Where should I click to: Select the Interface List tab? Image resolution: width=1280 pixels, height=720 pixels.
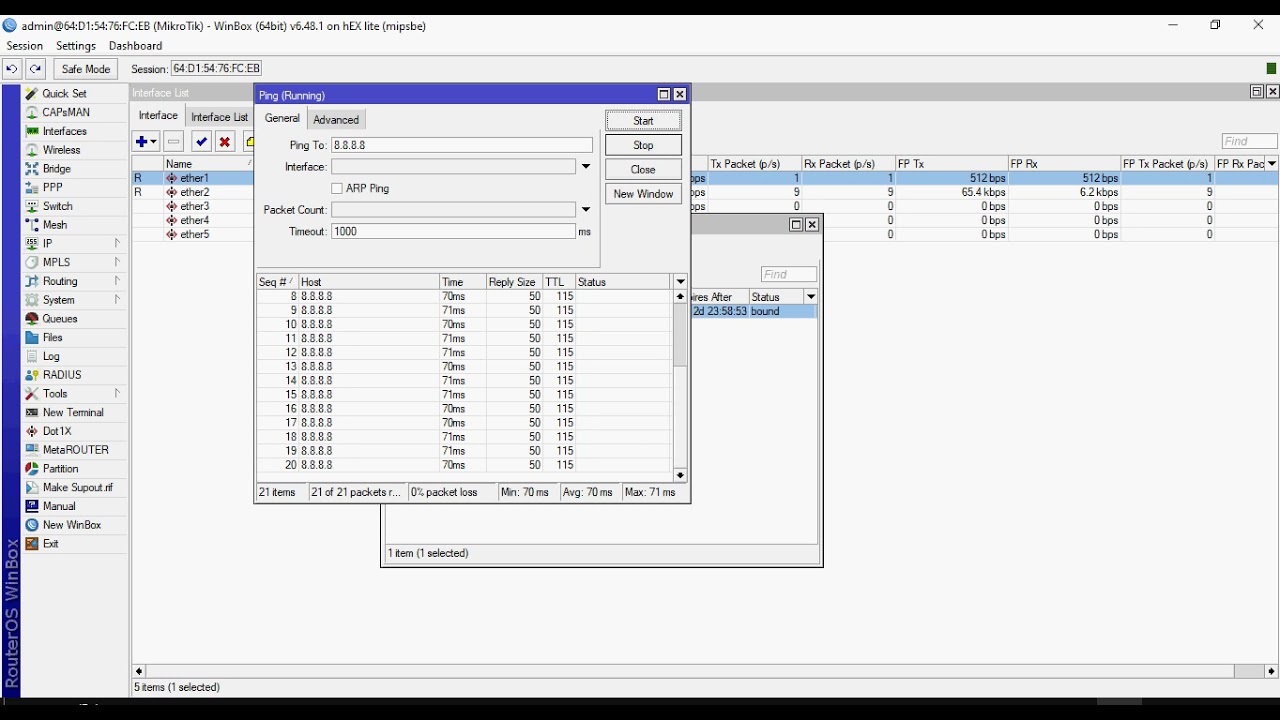coord(219,117)
